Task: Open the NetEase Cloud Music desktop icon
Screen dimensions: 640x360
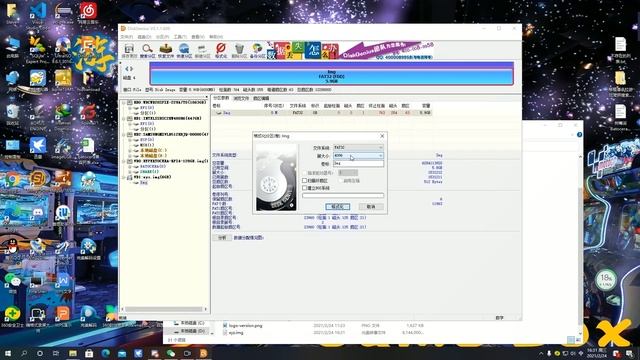Action: tap(88, 13)
